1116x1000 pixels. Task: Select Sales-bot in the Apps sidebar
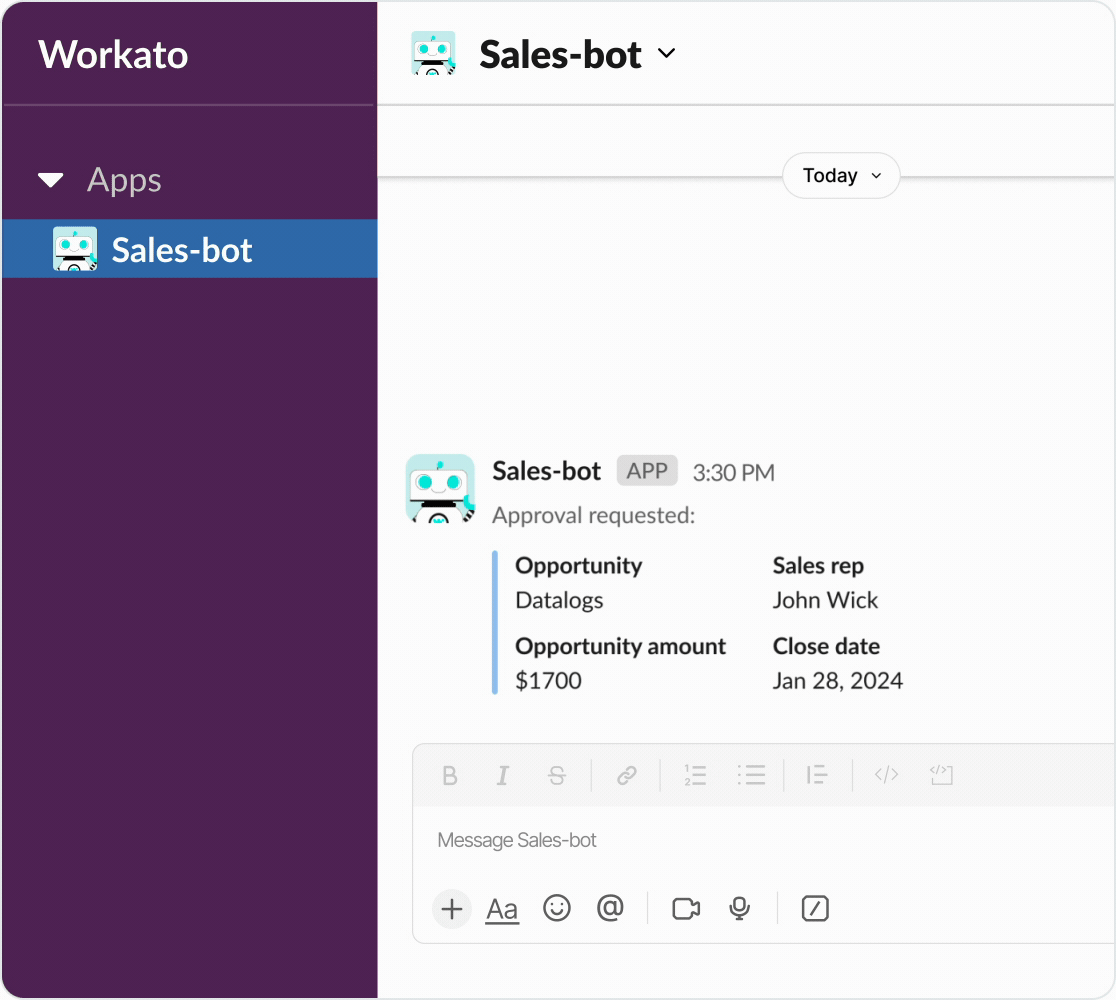tap(180, 249)
